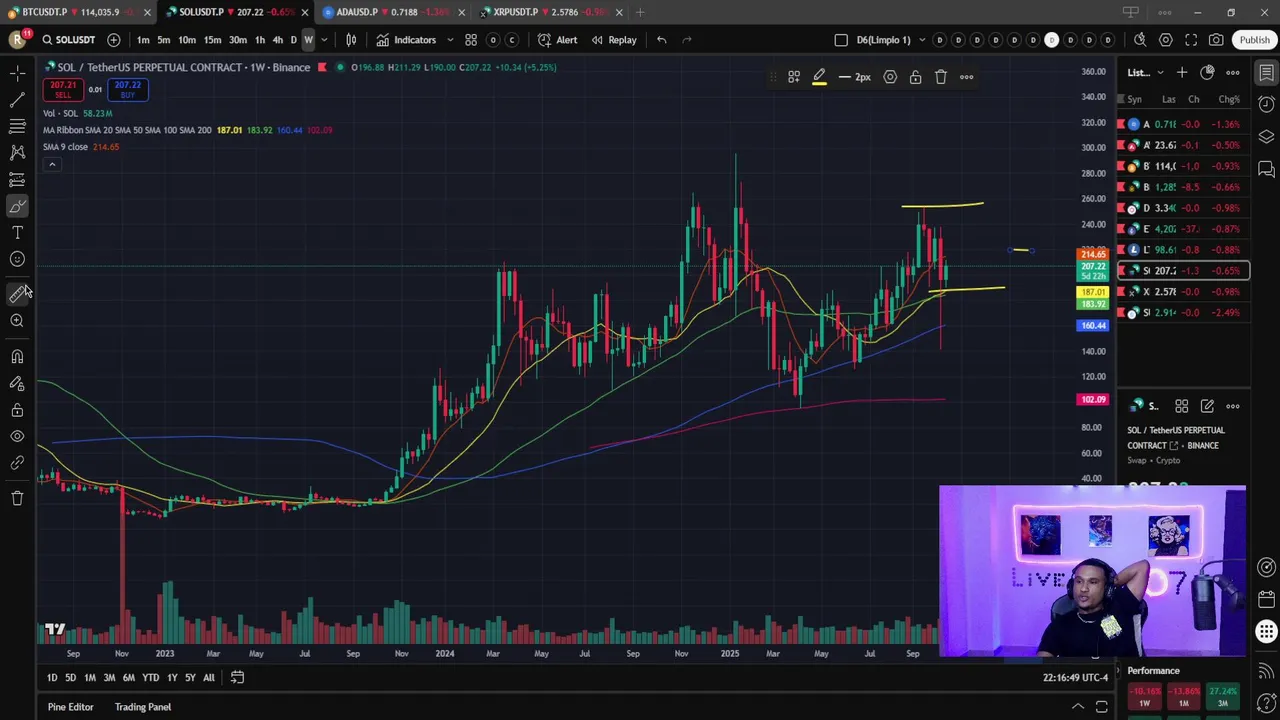Select the trend line drawing tool

point(17,100)
